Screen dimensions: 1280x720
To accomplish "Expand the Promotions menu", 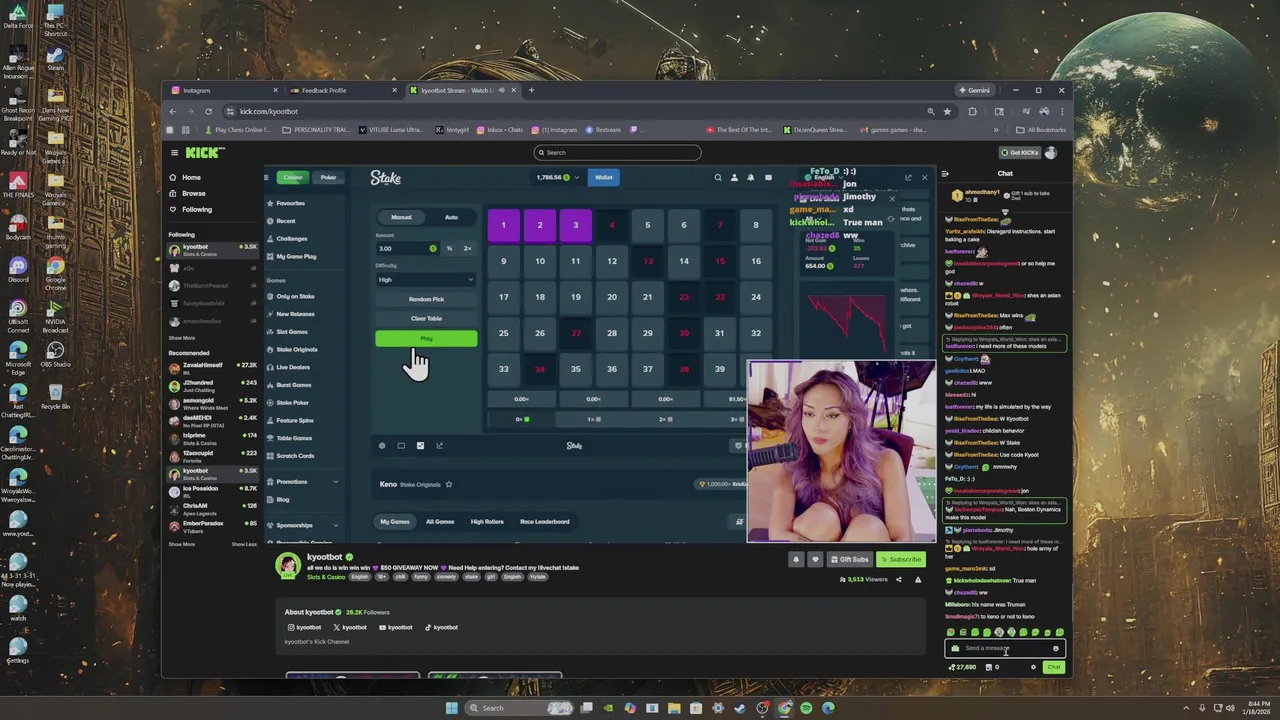I will tap(307, 482).
